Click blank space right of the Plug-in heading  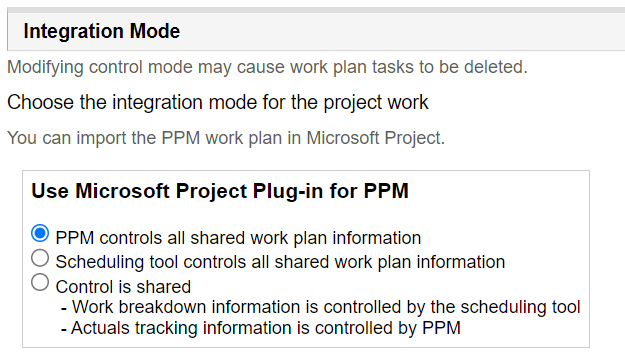tap(498, 191)
